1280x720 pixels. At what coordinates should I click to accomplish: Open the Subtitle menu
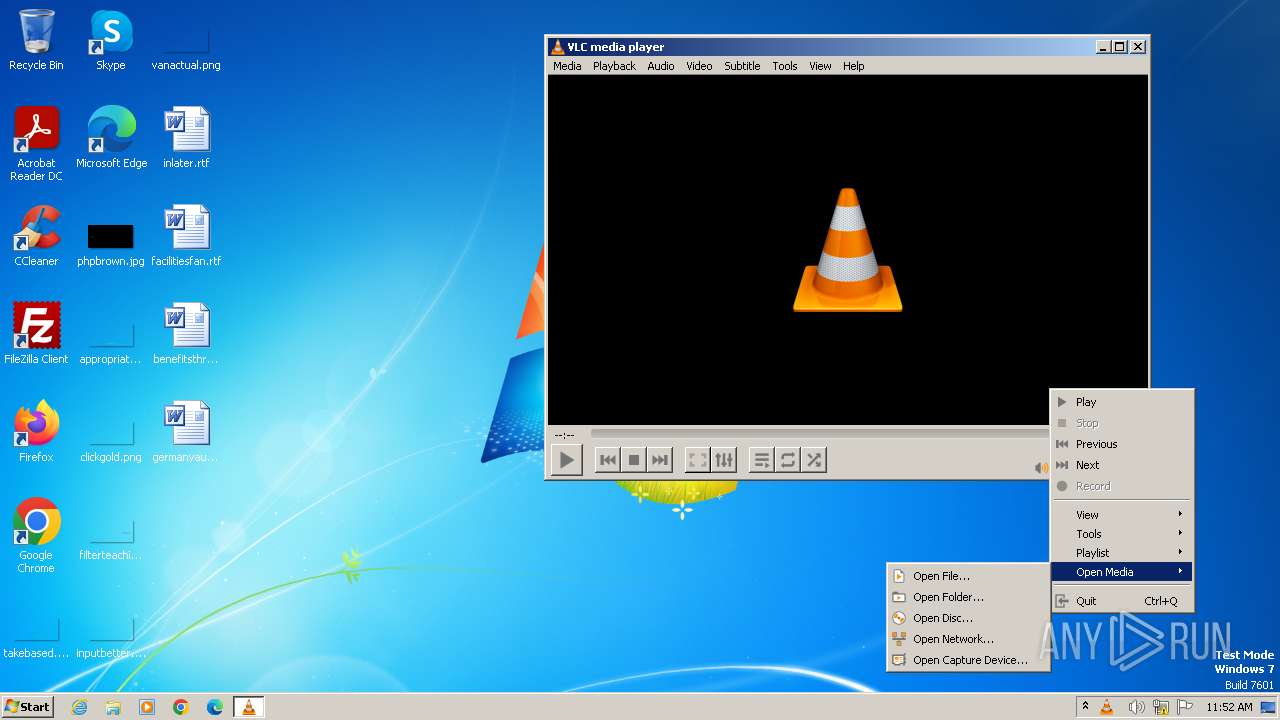coord(742,66)
